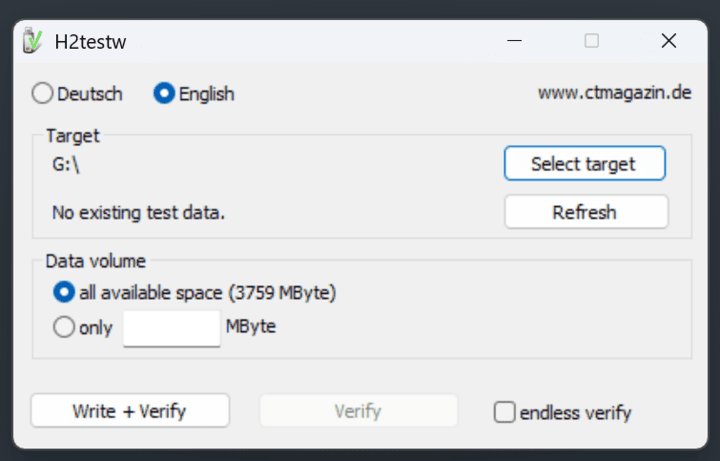Click the H2testw app icon in title bar
The image size is (720, 461).
32,40
